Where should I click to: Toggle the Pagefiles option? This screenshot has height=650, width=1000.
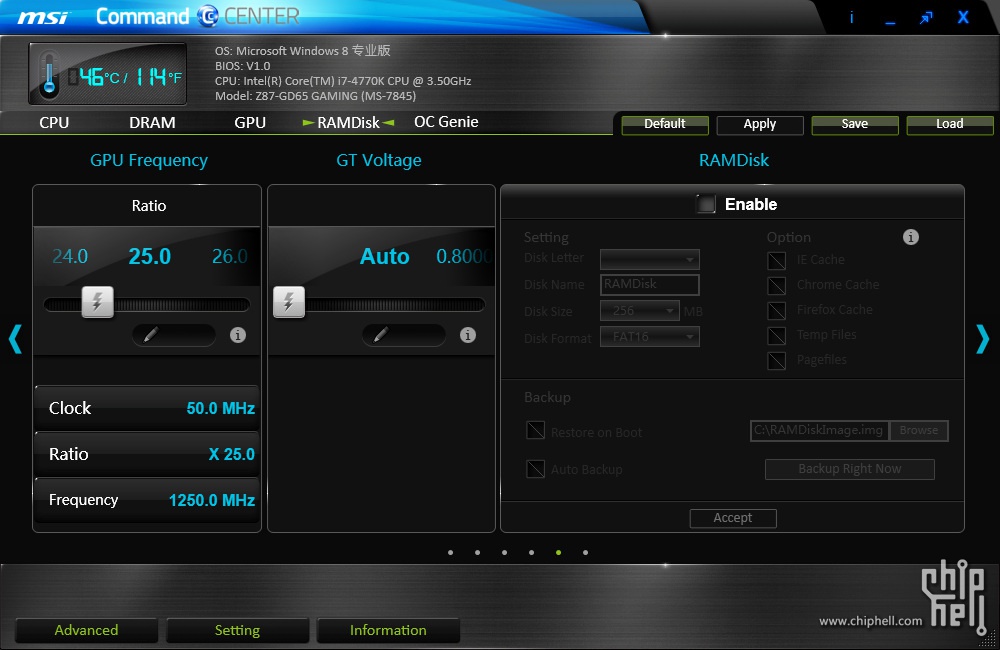click(777, 360)
